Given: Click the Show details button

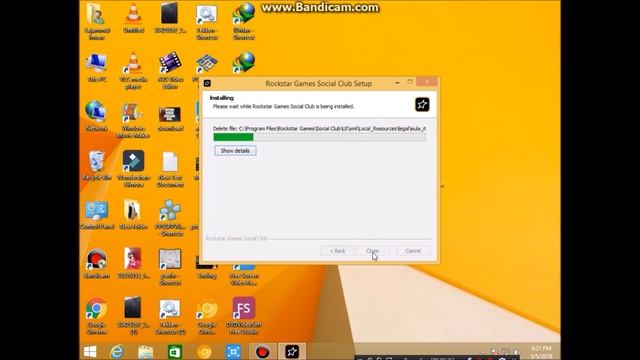Looking at the screenshot, I should click(x=235, y=151).
